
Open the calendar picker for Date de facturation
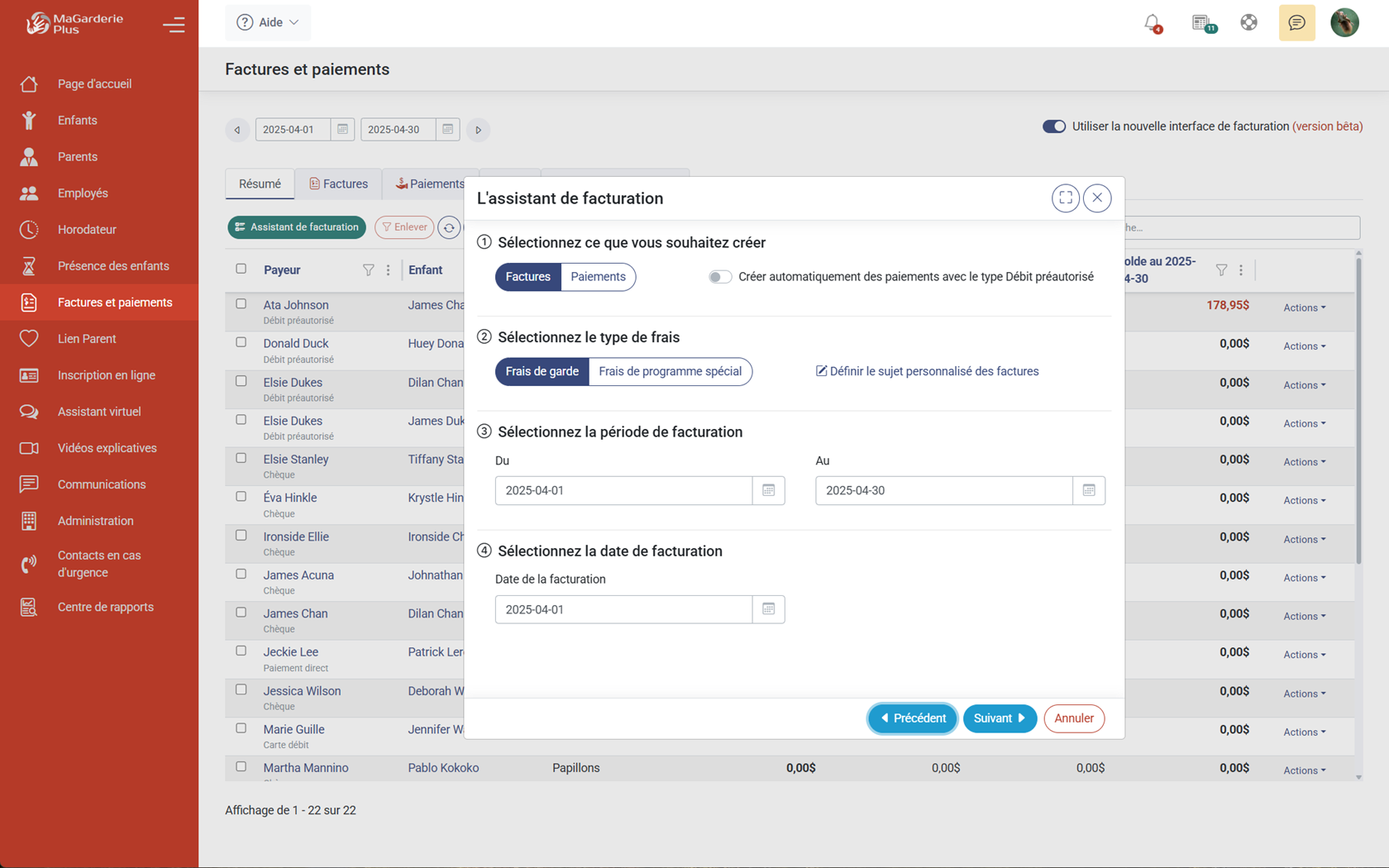coord(768,609)
